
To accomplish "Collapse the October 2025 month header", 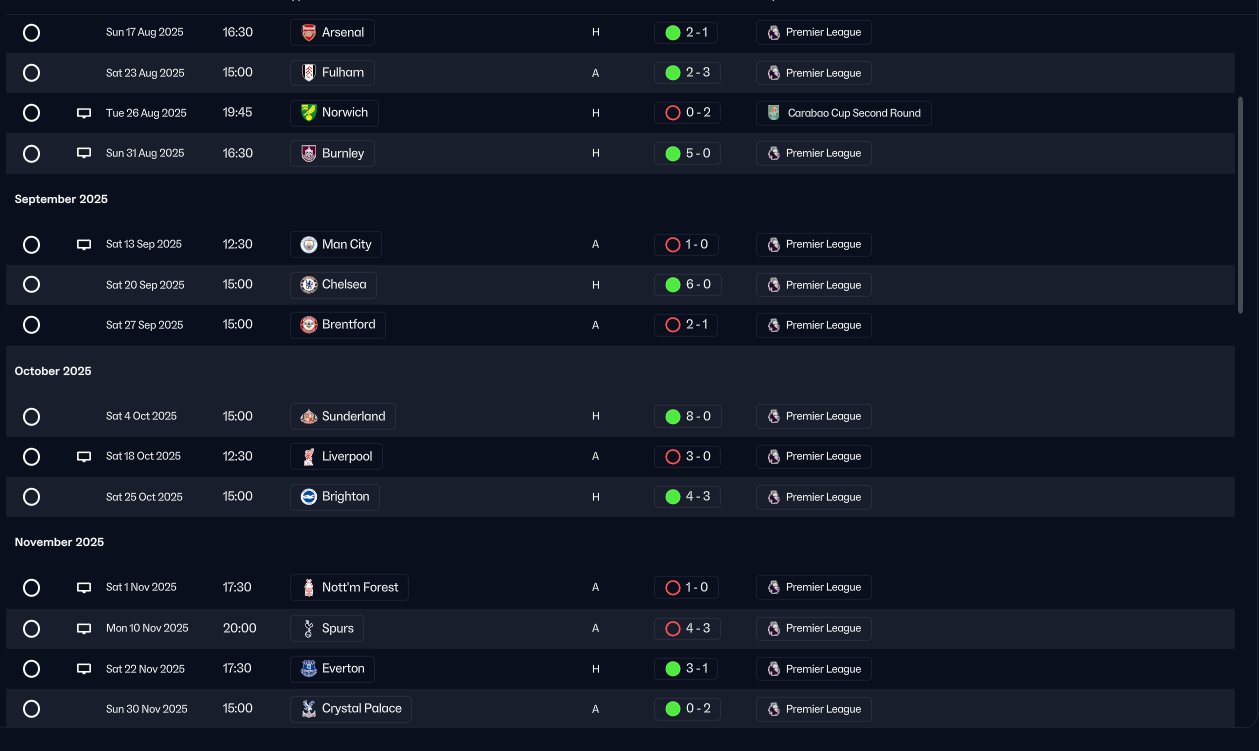I will click(53, 371).
